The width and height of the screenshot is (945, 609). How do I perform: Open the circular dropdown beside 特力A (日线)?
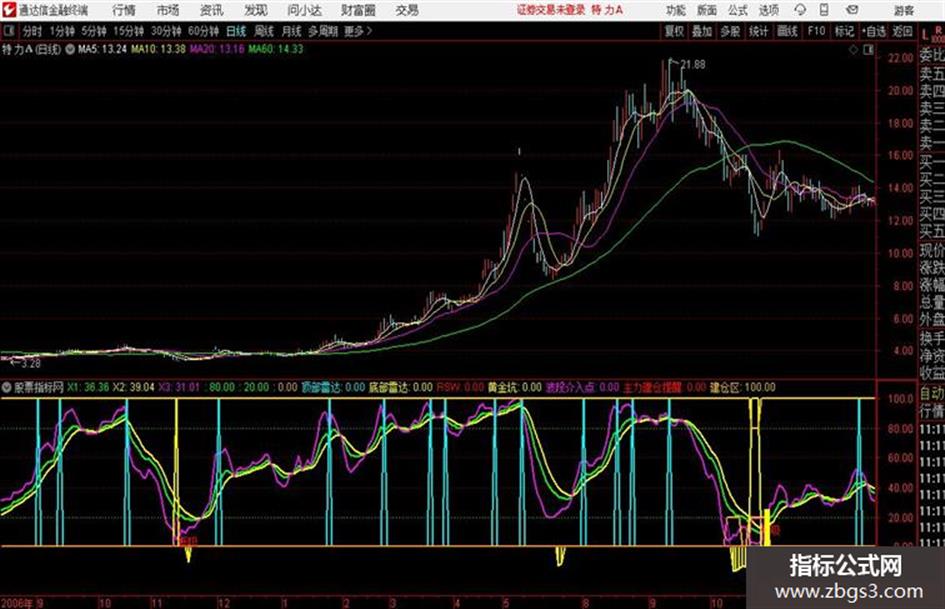pos(70,50)
